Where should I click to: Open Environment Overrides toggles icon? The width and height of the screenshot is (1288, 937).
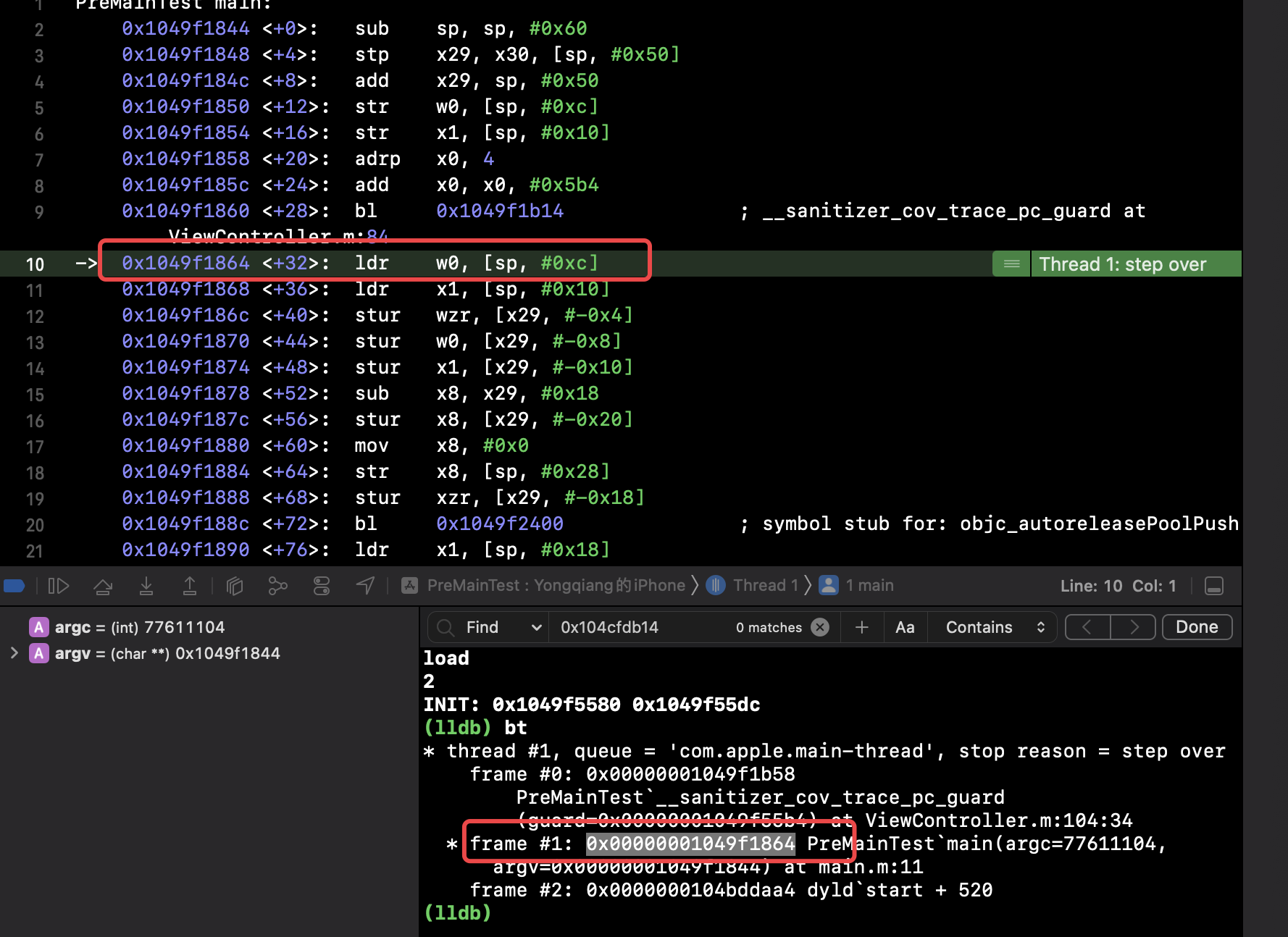point(322,586)
